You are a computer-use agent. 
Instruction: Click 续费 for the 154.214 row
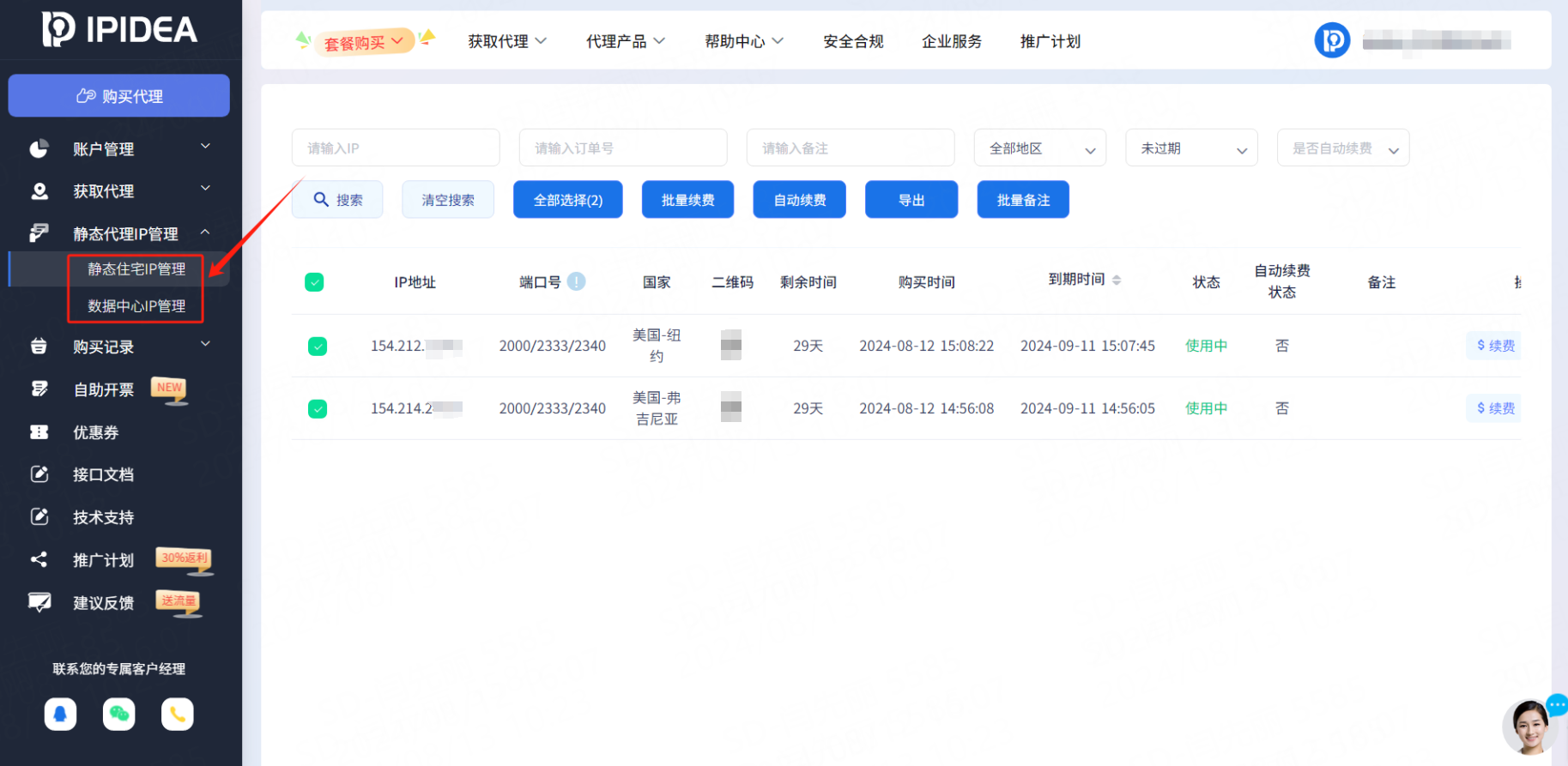coord(1494,407)
